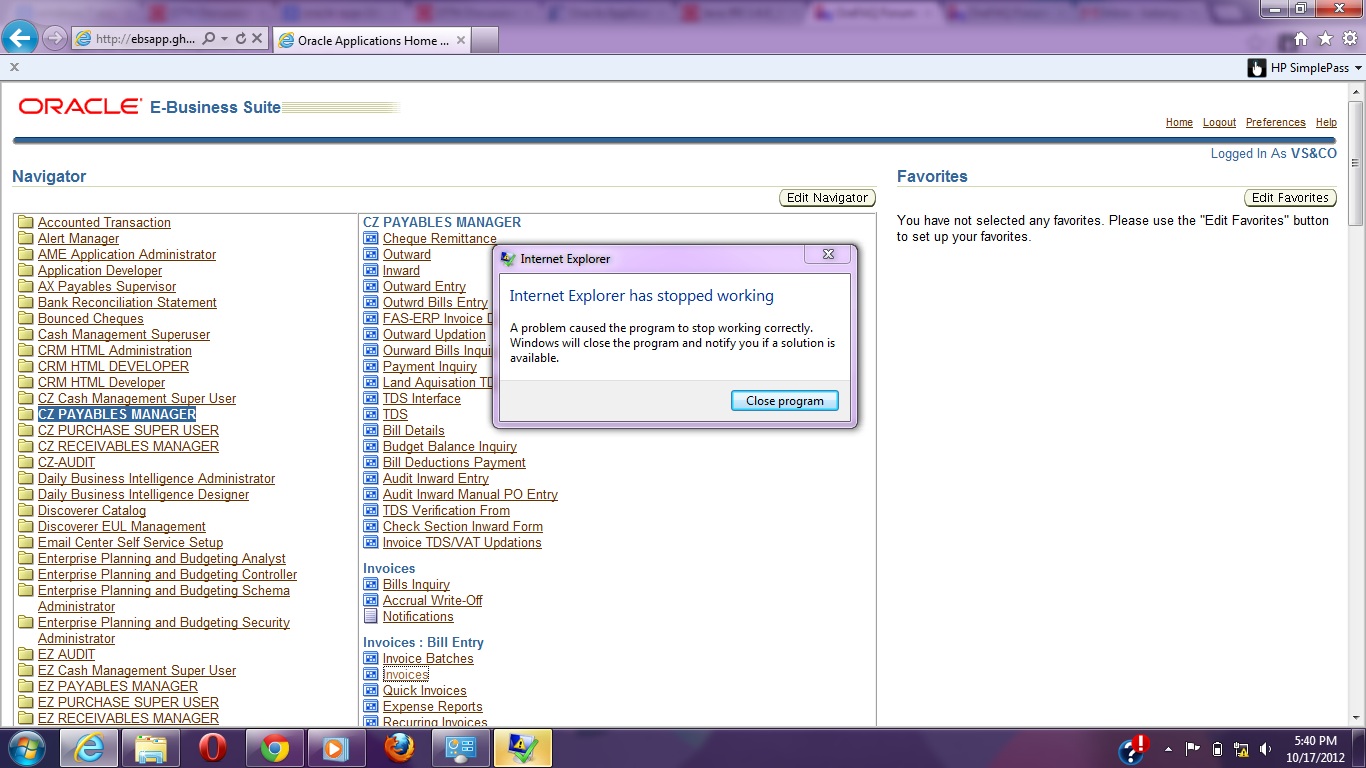Open the Audit Inward Entry link
Viewport: 1366px width, 768px height.
436,478
